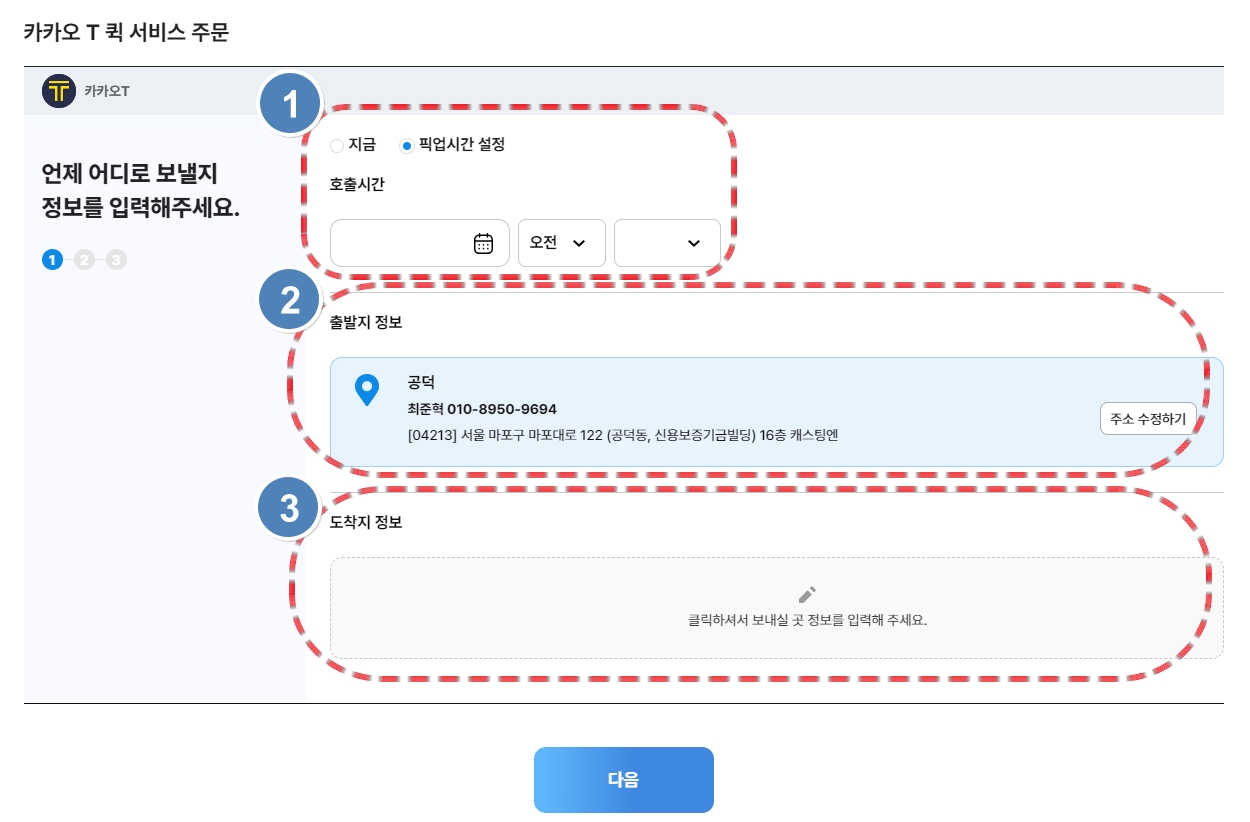
Task: Go to step 2 progress indicator
Action: coord(84,260)
